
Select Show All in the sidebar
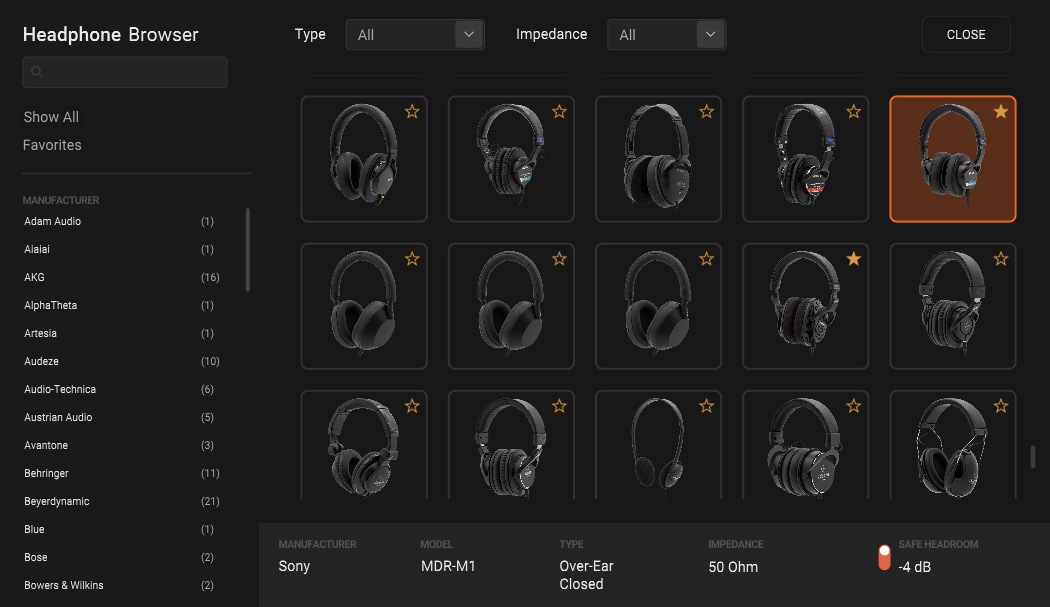coord(51,117)
